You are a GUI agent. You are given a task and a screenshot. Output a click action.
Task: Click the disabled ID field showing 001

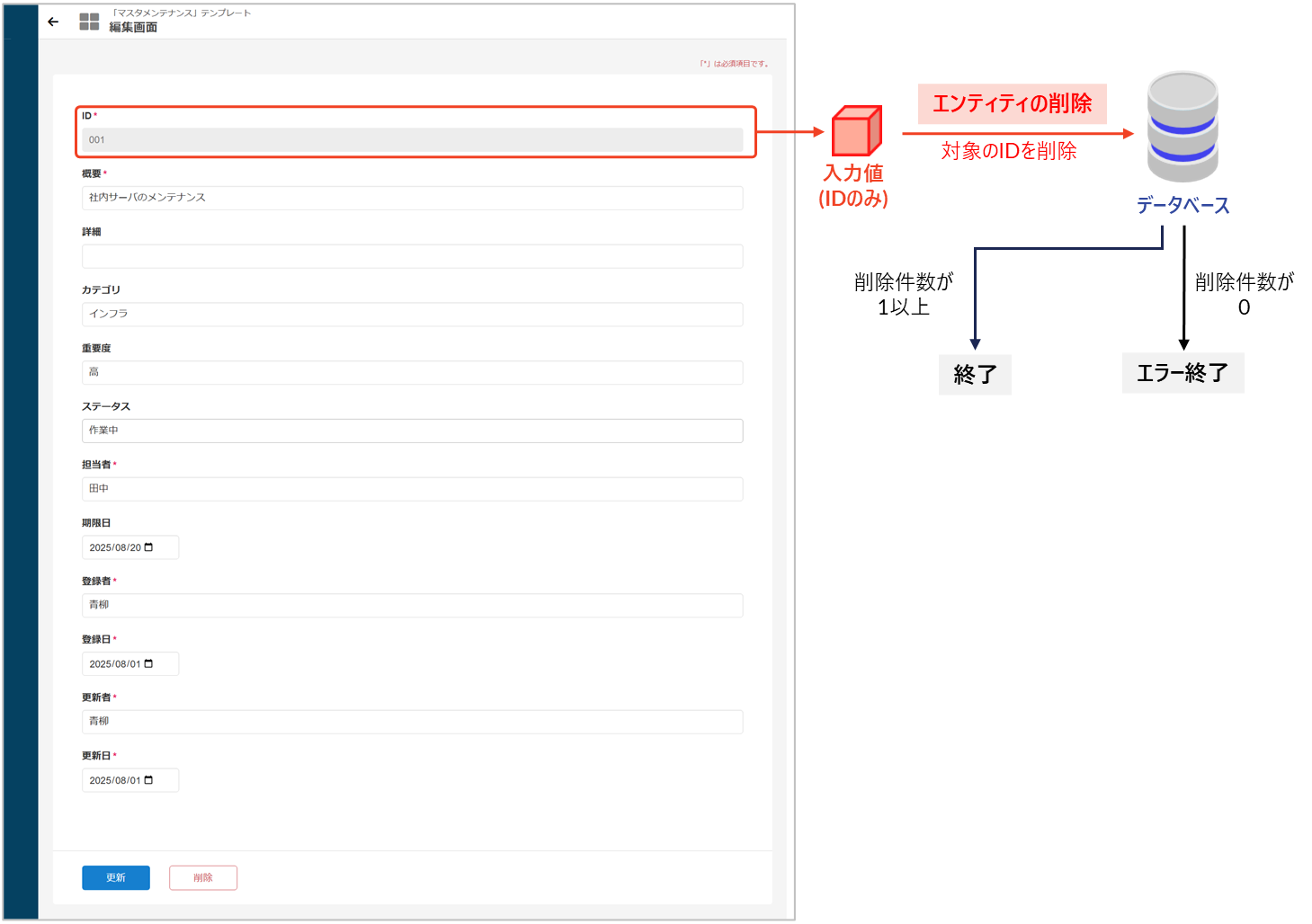tap(412, 140)
